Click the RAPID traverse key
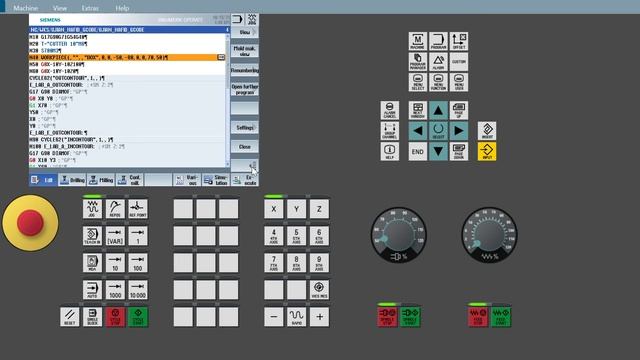Viewport: 640px width, 360px height. tap(296, 317)
